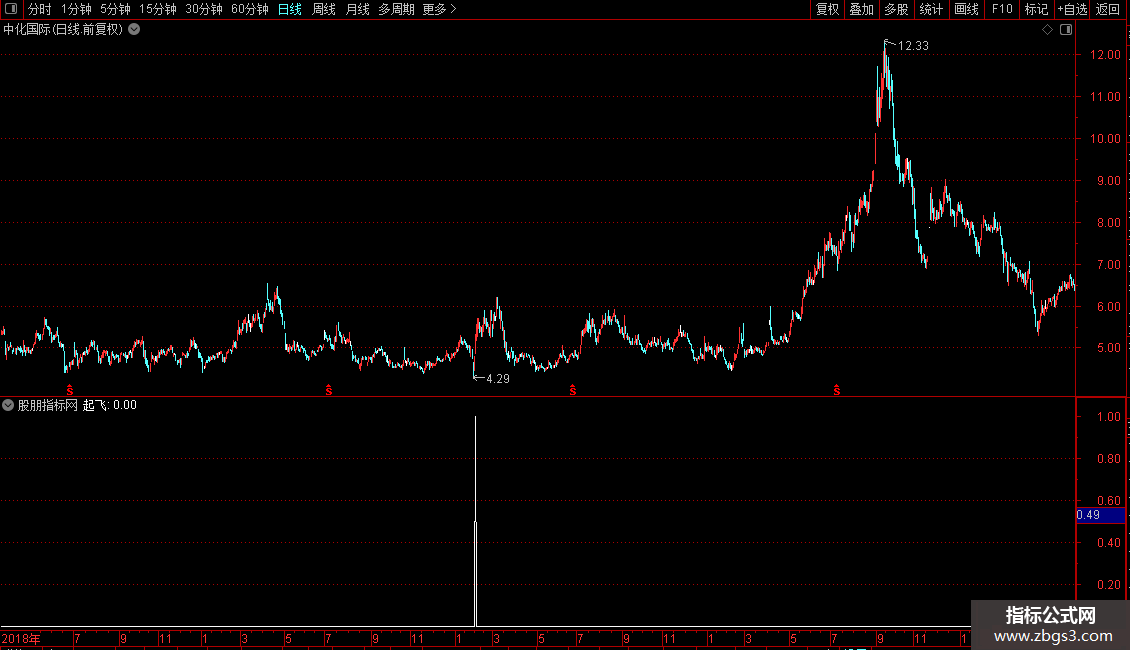The image size is (1130, 650).
Task: Click the 1.00 indicator axis label
Action: [x=1108, y=417]
